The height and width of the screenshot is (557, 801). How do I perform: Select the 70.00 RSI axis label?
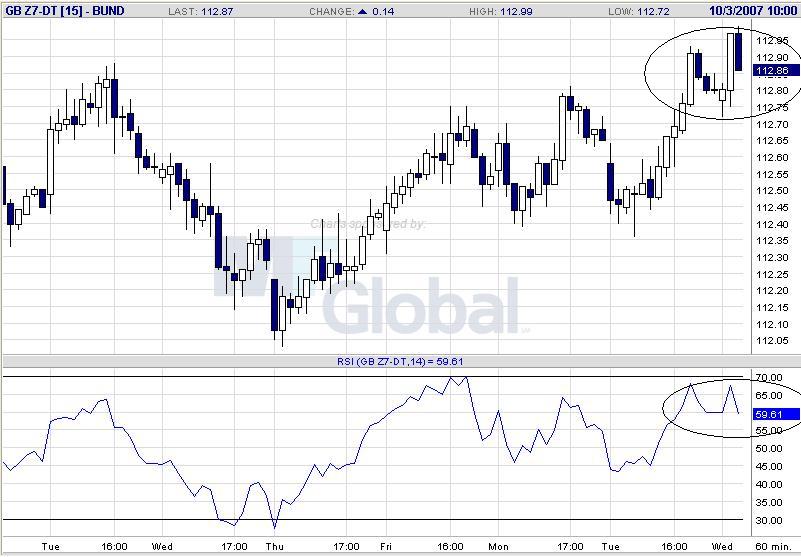click(769, 378)
